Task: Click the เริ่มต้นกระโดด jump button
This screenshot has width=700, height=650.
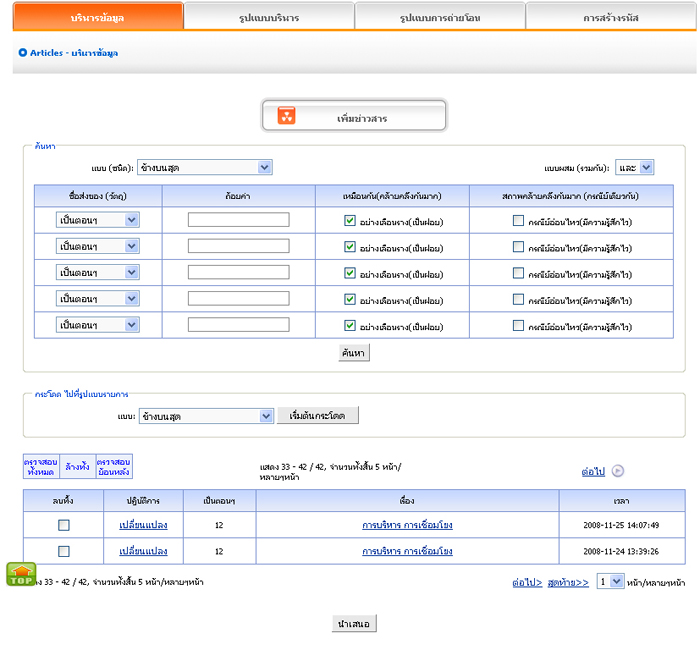Action: pyautogui.click(x=317, y=416)
